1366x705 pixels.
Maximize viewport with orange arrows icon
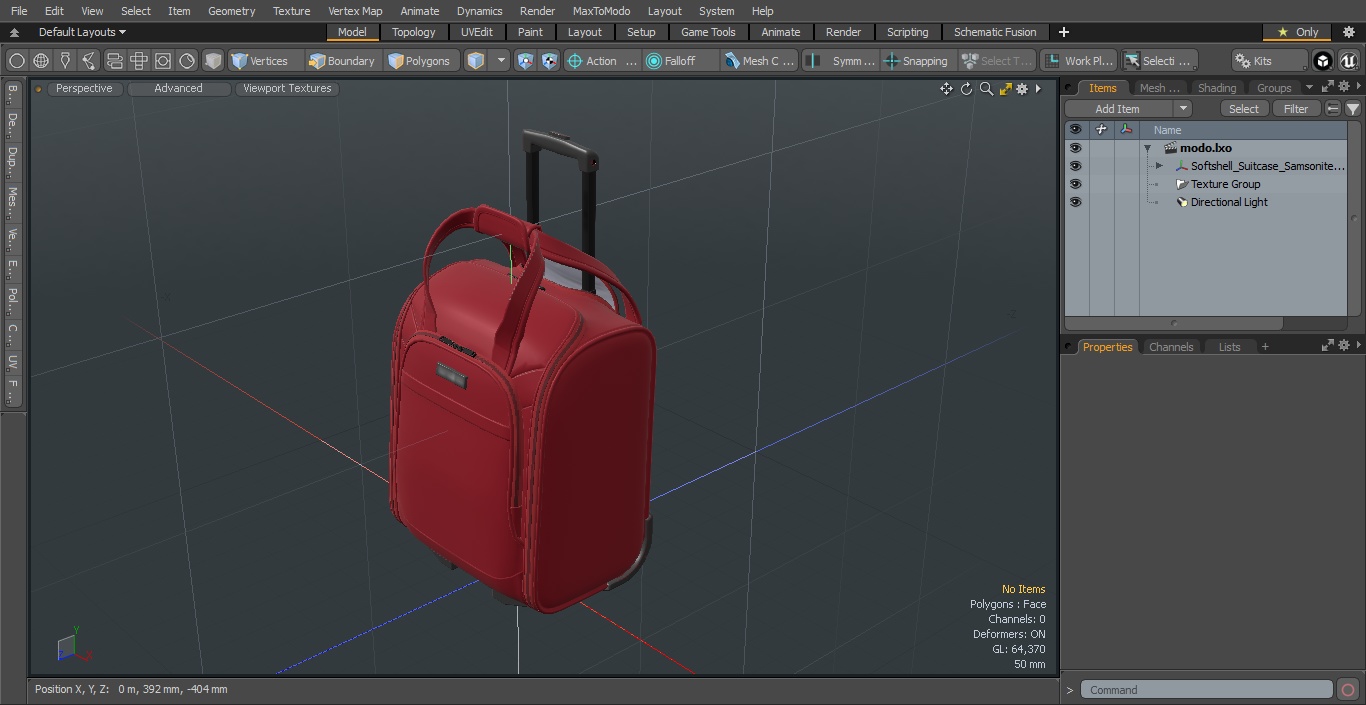(x=1005, y=89)
